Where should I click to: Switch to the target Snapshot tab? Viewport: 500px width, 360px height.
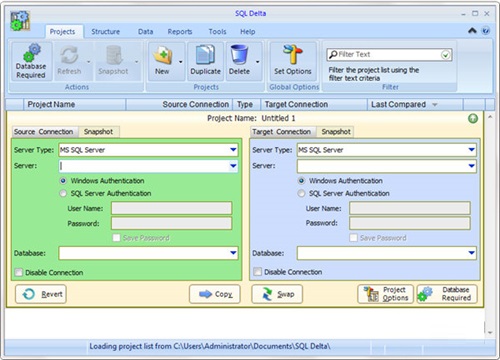click(336, 132)
